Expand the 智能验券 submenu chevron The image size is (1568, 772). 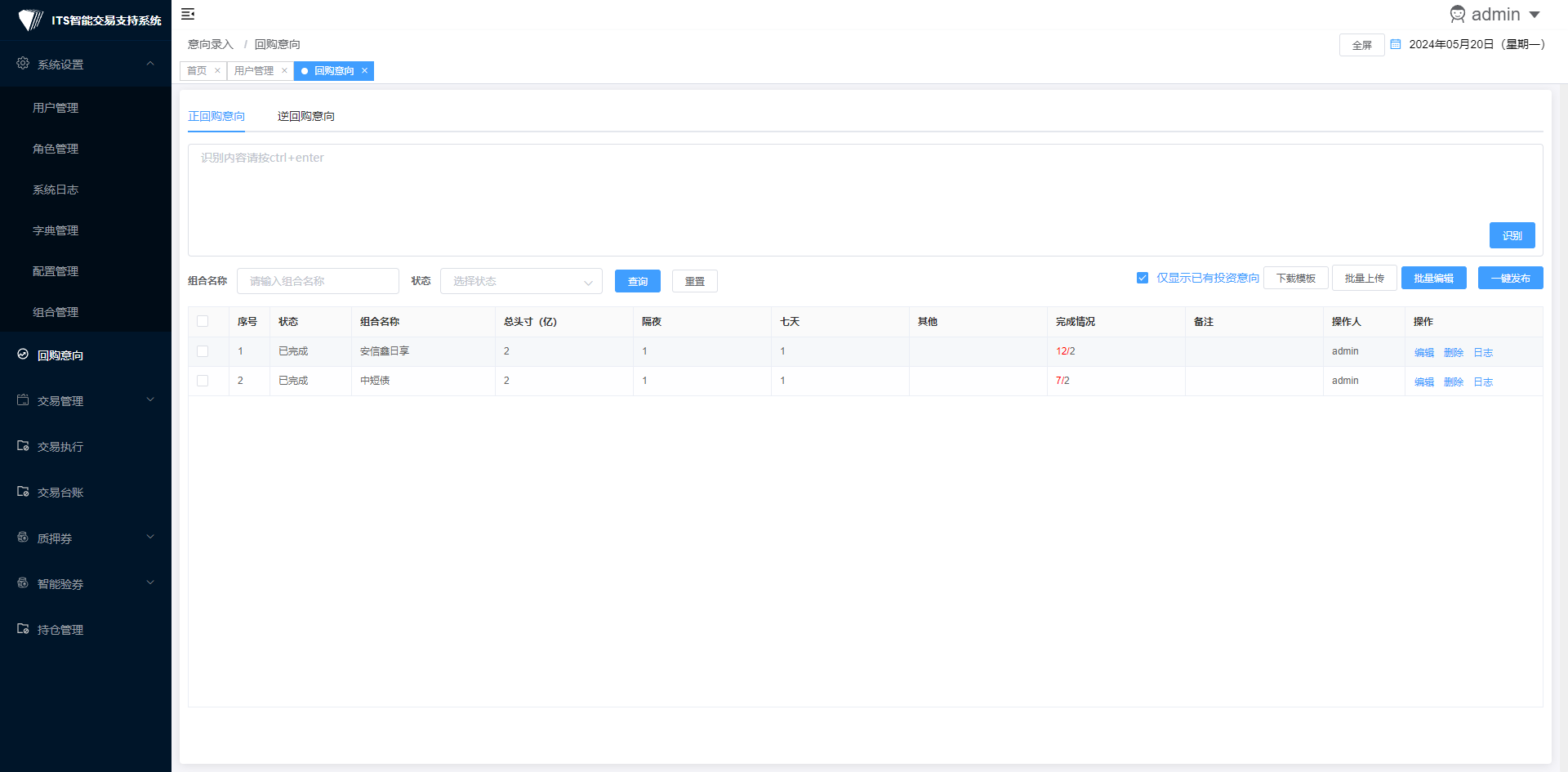[150, 583]
